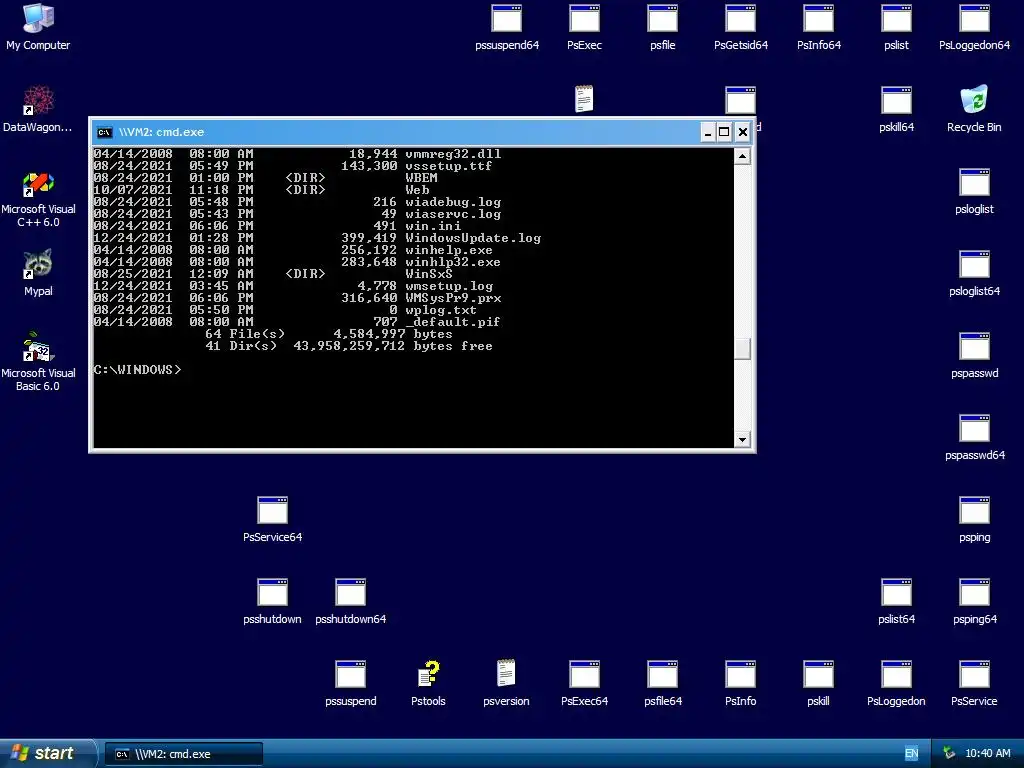Select PsLoggedon desktop icon
The image size is (1024, 768).
coord(896,683)
